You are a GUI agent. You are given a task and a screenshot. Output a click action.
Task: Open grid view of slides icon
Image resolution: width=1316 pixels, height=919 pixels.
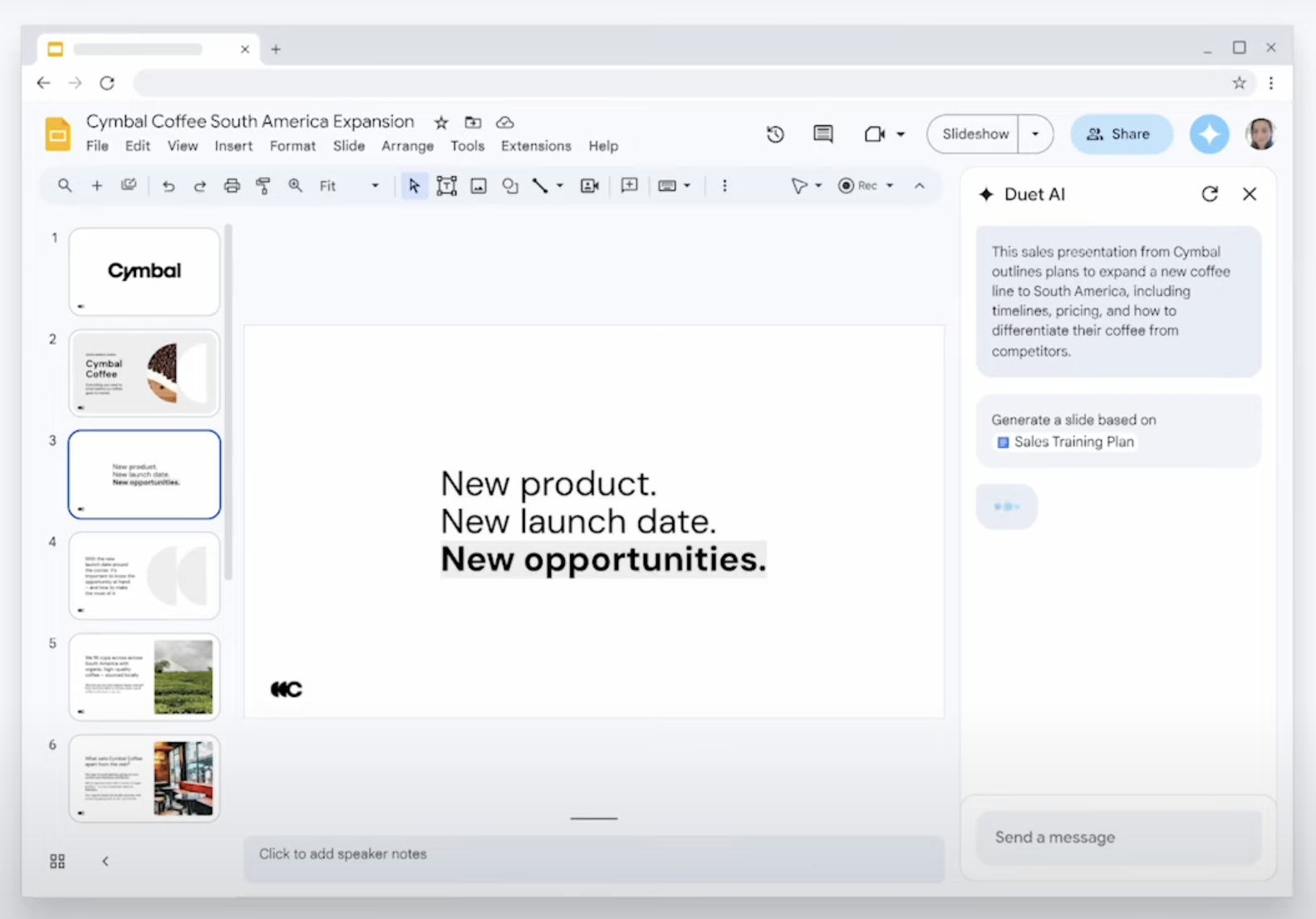point(57,861)
